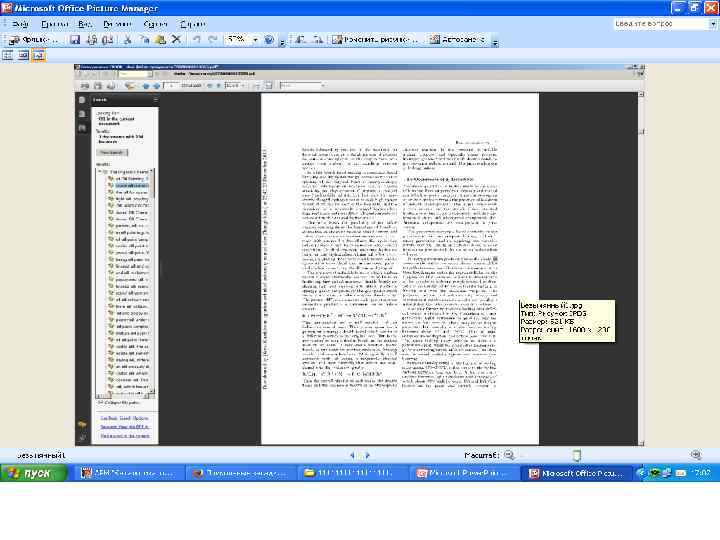Click zoom out magnifier beside Масштаб

click(509, 455)
